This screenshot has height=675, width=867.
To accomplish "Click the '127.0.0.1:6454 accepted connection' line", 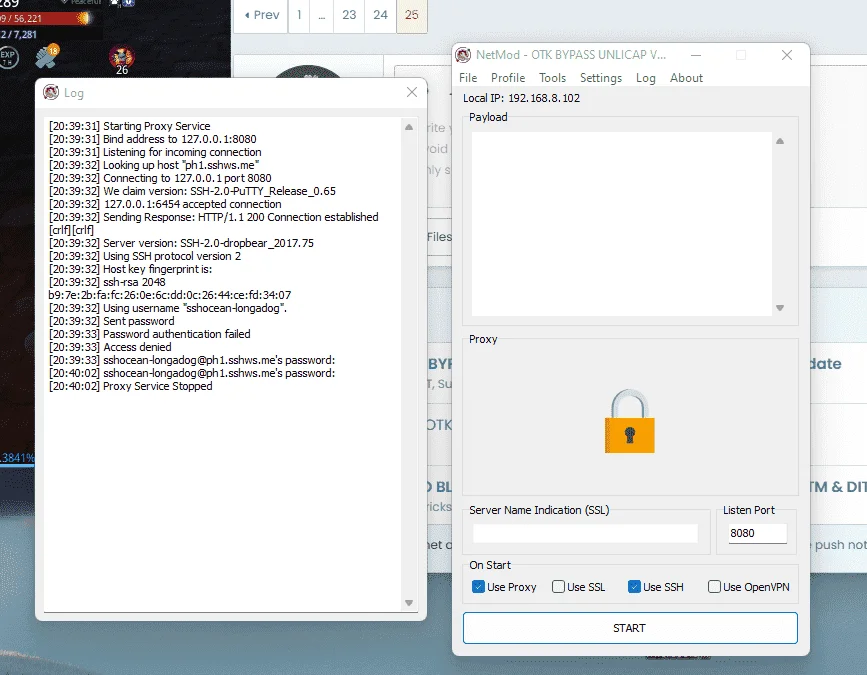I will point(165,204).
